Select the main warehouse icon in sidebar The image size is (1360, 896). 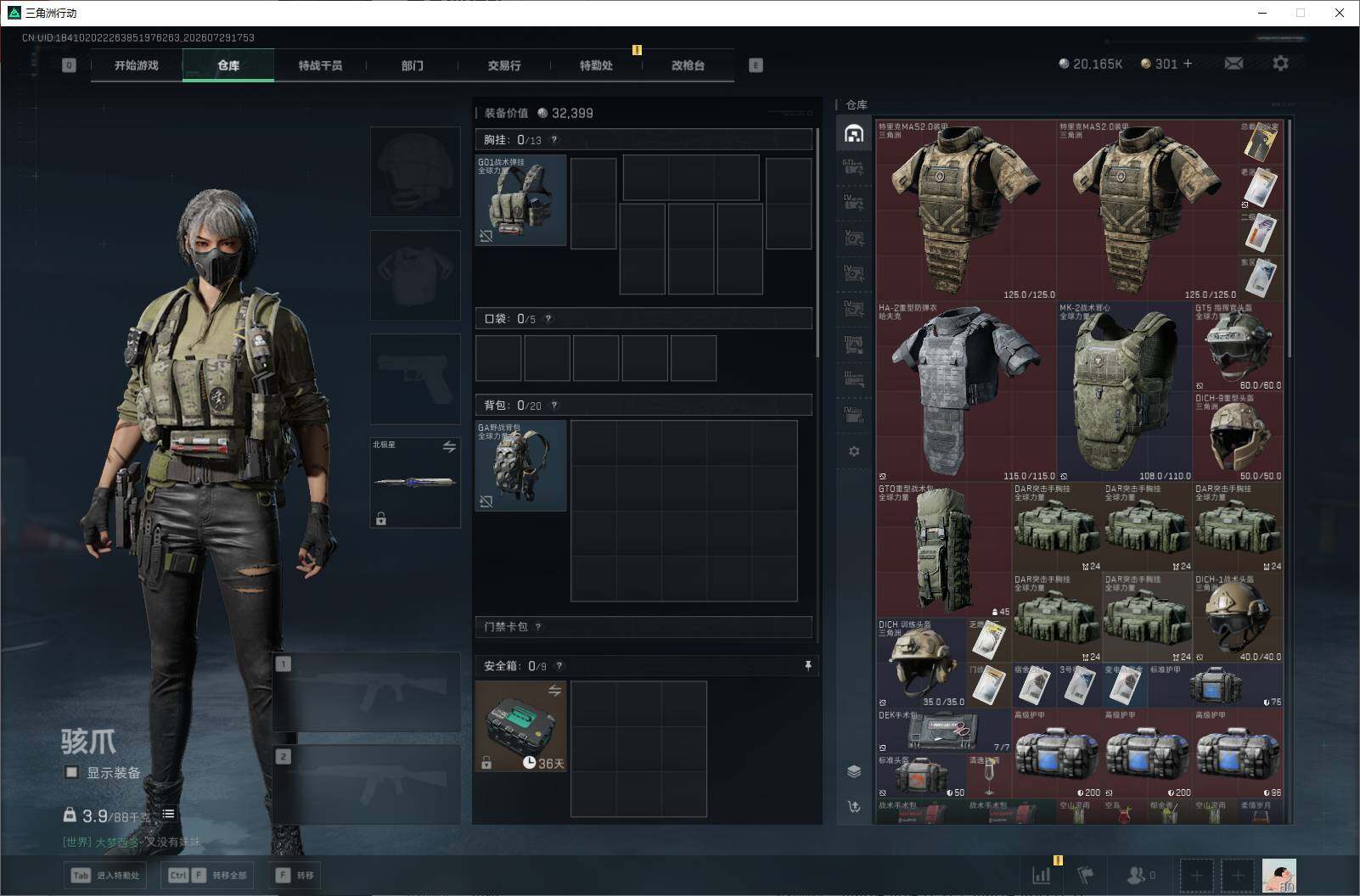click(854, 133)
